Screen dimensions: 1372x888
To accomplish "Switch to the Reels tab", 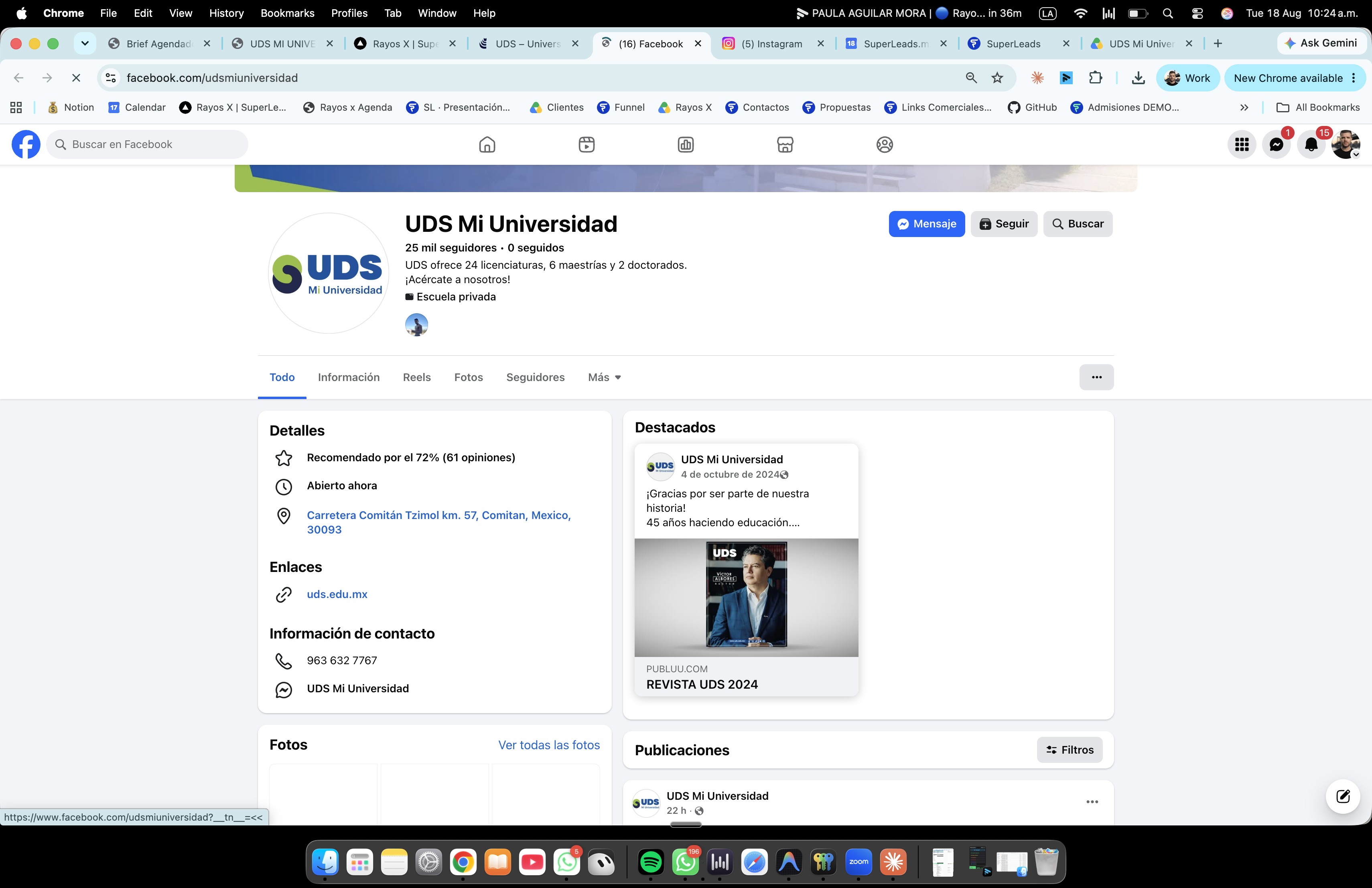I will [x=417, y=377].
